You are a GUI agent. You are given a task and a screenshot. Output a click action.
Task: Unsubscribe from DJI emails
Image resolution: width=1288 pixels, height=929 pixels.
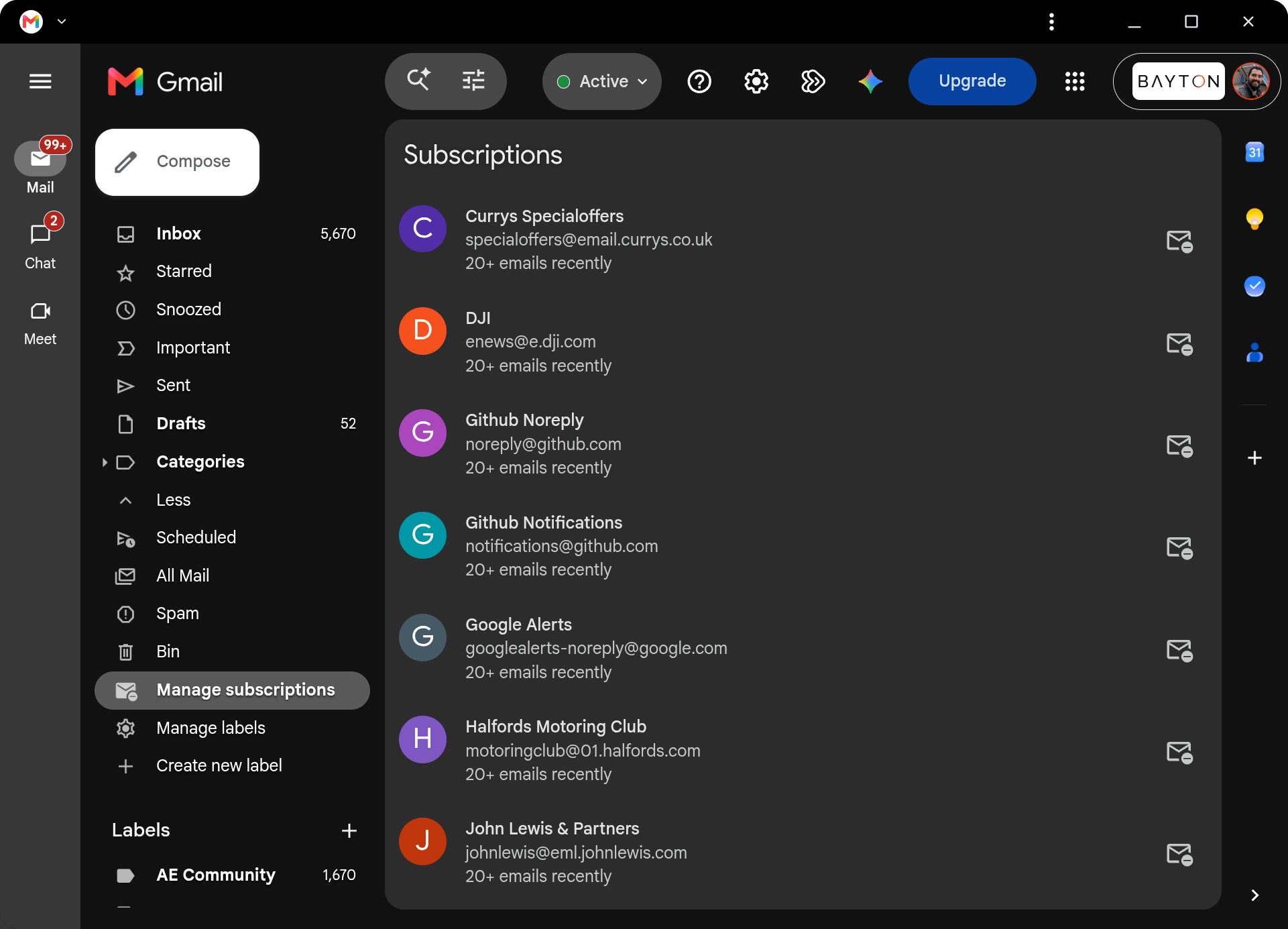coord(1179,343)
